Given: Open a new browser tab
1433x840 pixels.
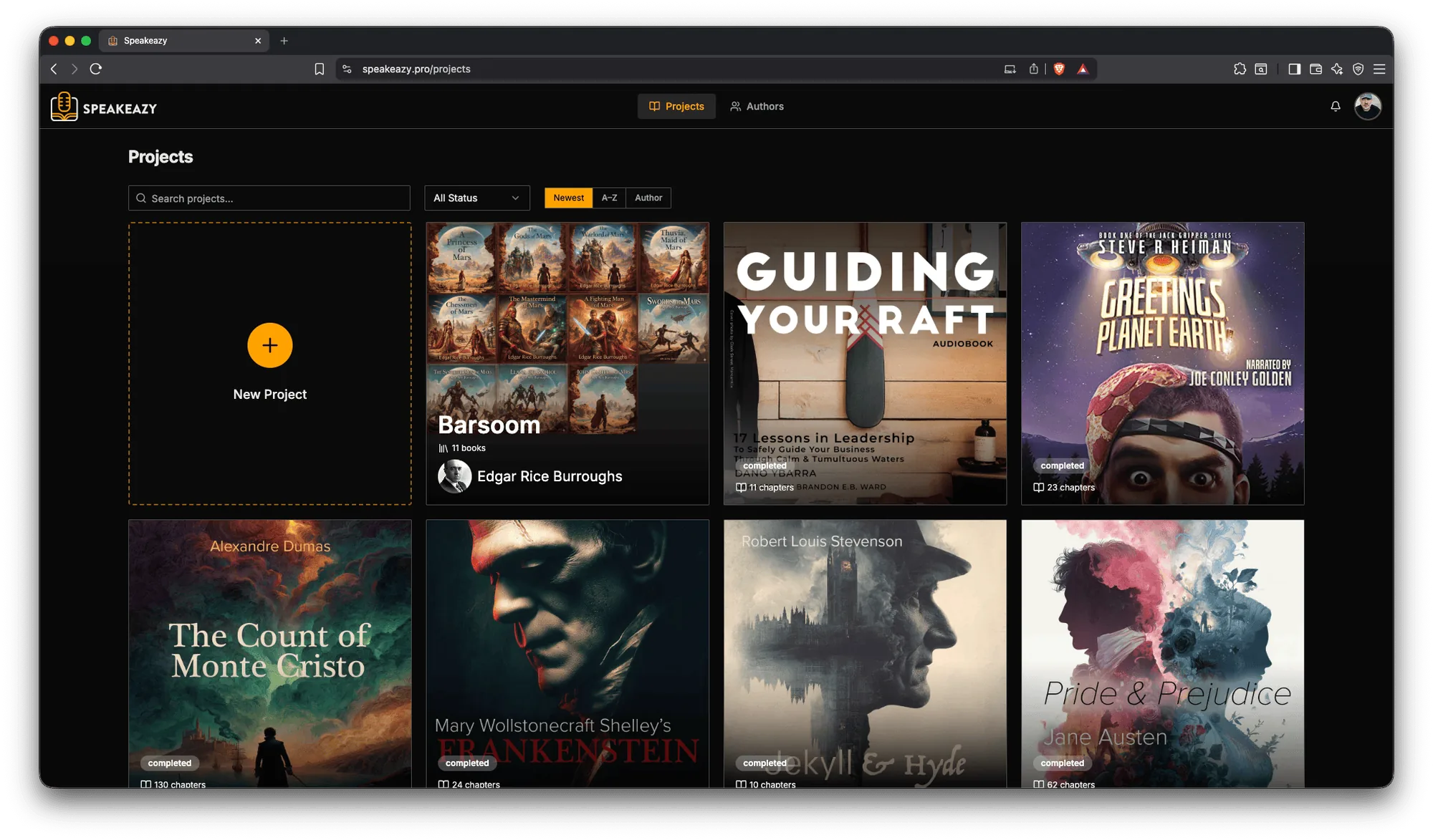Looking at the screenshot, I should (x=284, y=41).
